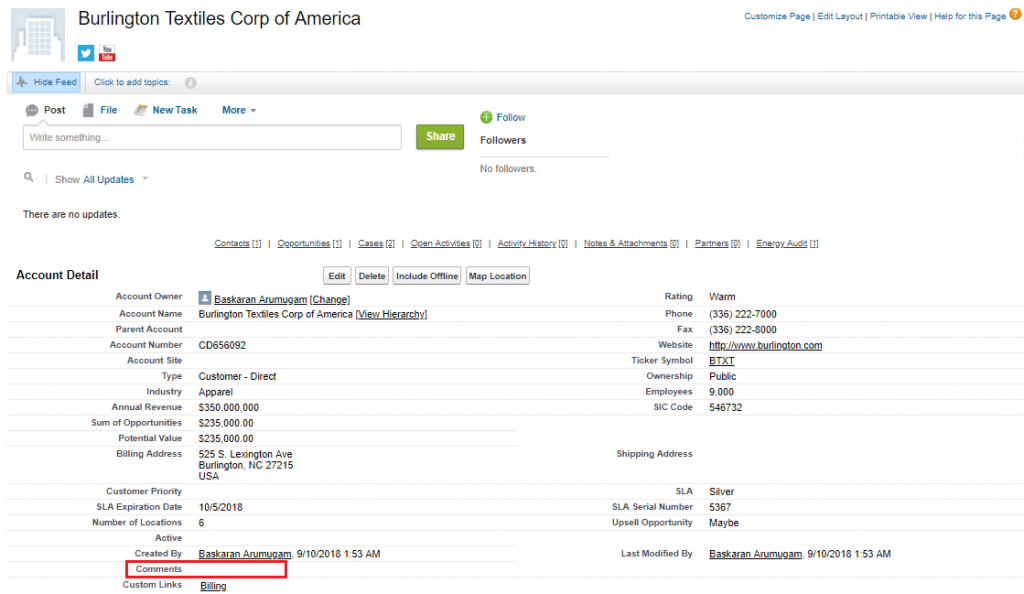Open the Twitter icon under the account name

pyautogui.click(x=86, y=53)
